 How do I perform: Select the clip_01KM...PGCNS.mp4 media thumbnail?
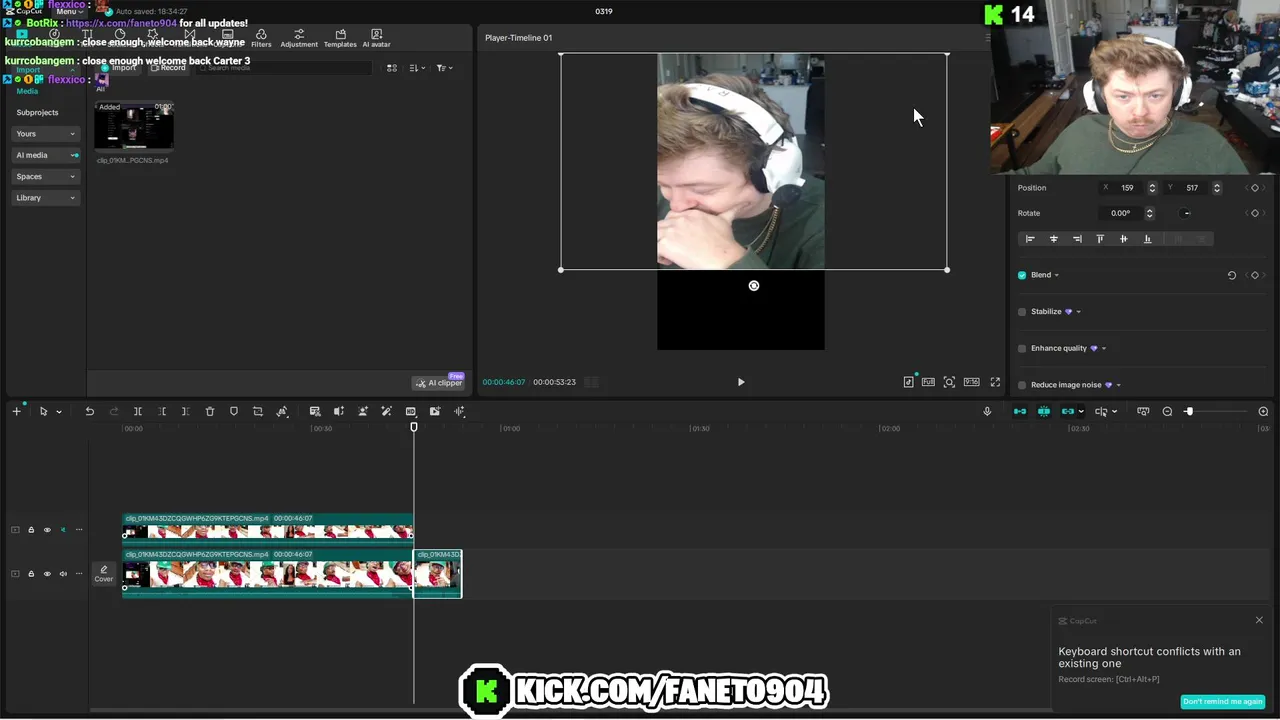pos(134,125)
